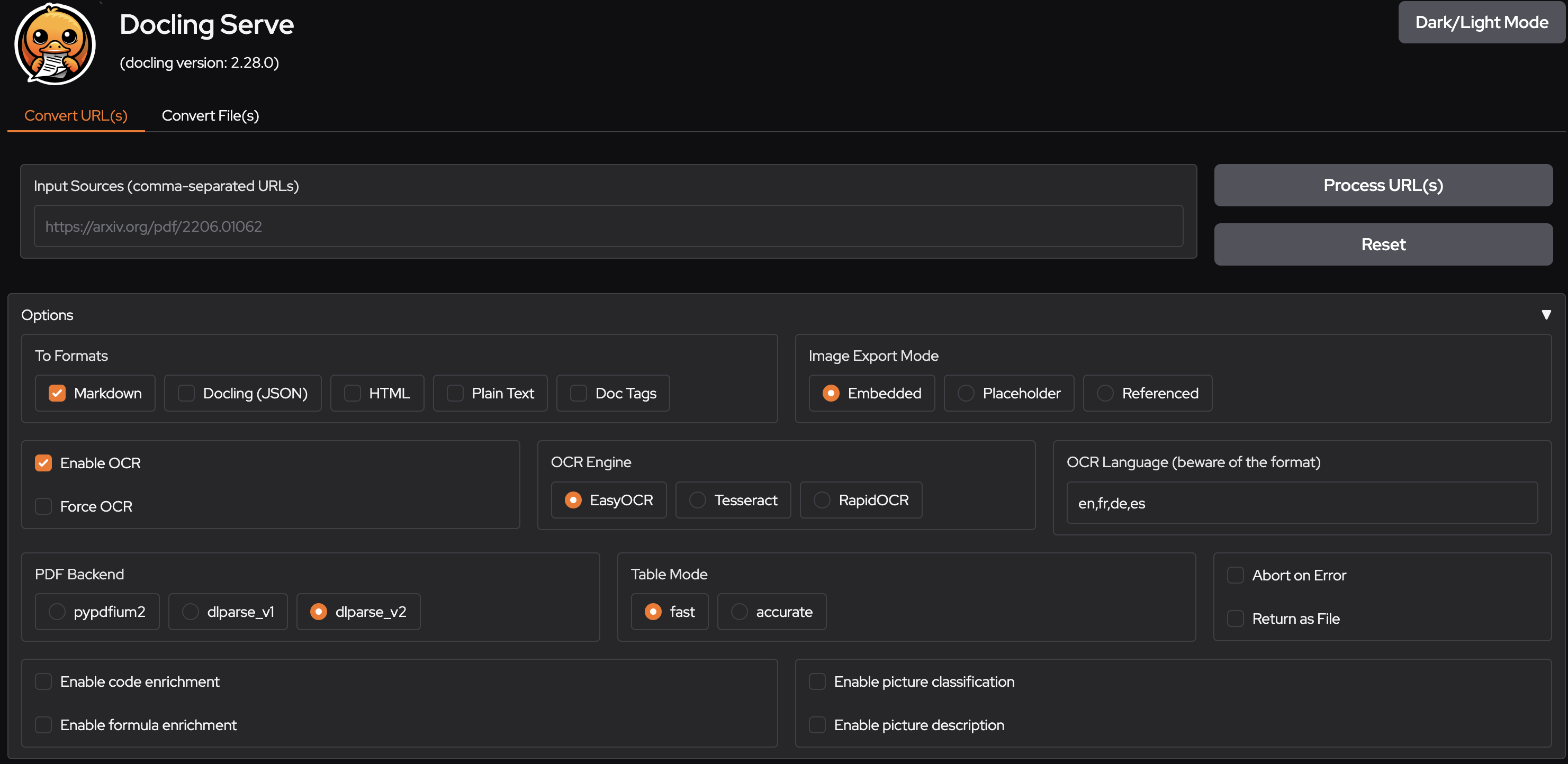The height and width of the screenshot is (764, 1568).
Task: Focus the Input Sources URL field
Action: [x=608, y=226]
